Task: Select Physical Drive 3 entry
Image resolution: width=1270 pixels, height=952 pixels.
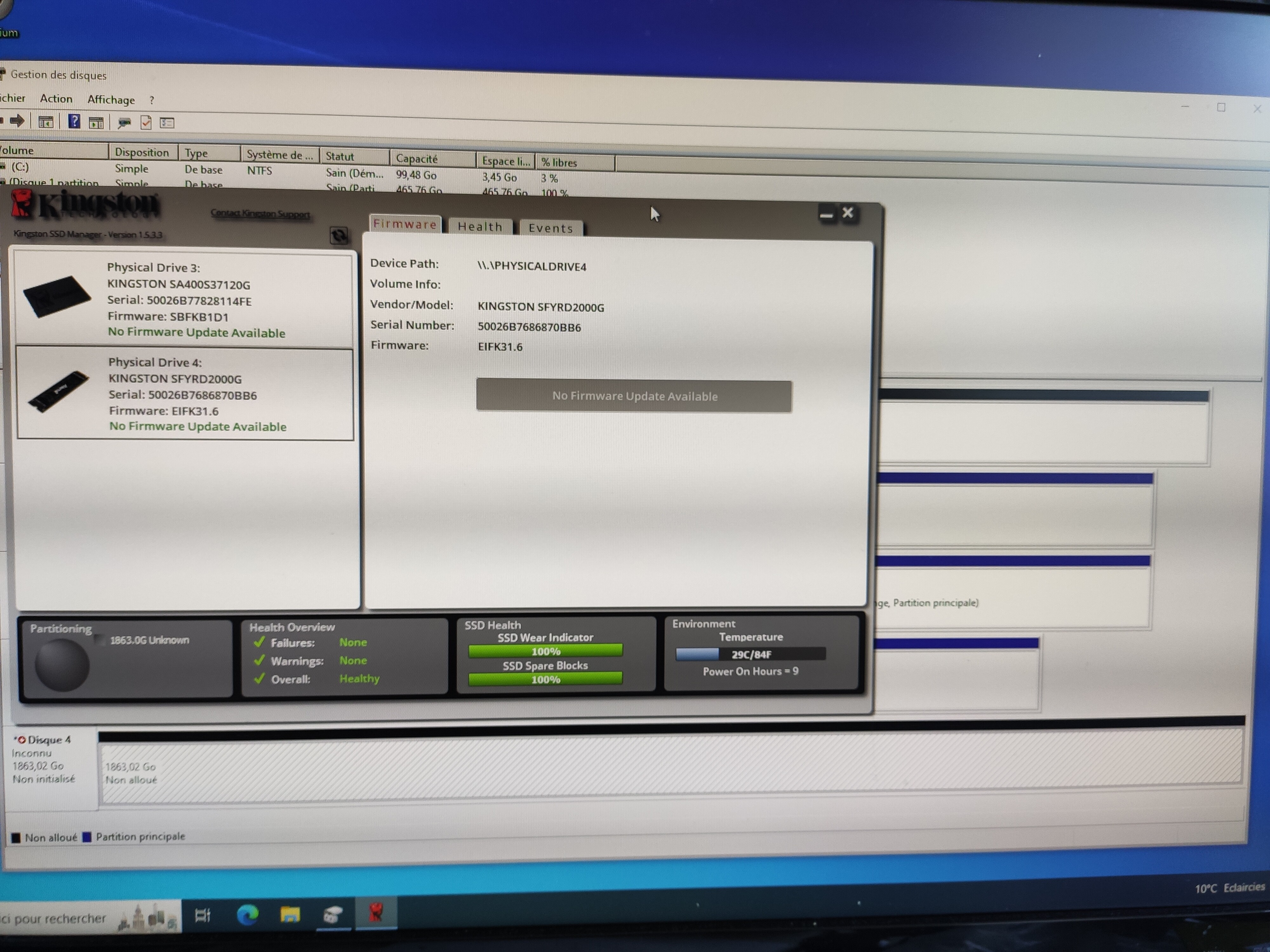Action: pyautogui.click(x=184, y=299)
